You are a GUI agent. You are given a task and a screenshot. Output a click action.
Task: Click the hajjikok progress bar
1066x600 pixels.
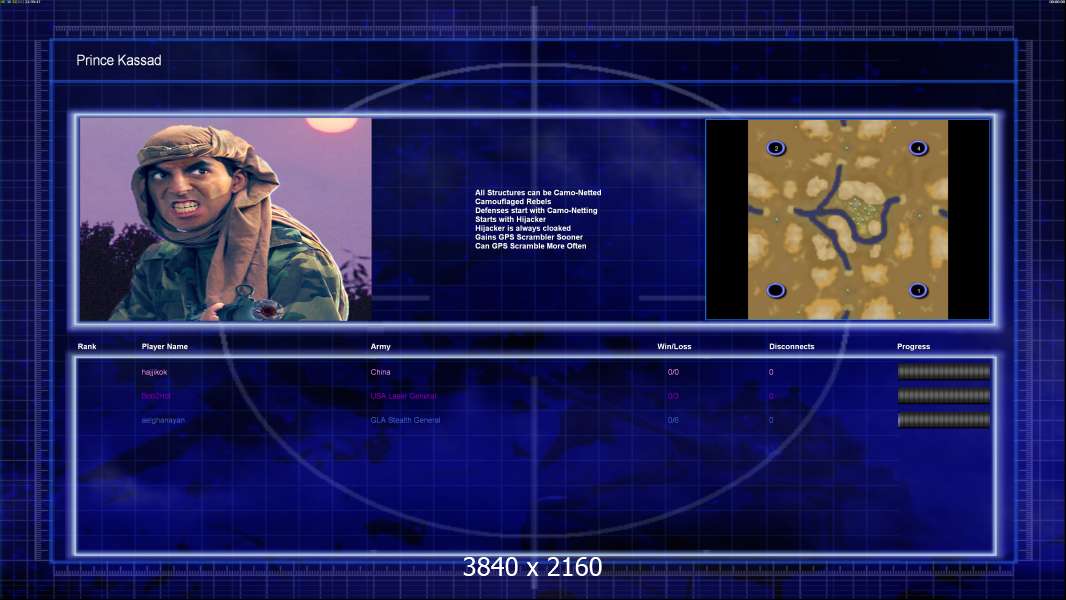[x=944, y=372]
